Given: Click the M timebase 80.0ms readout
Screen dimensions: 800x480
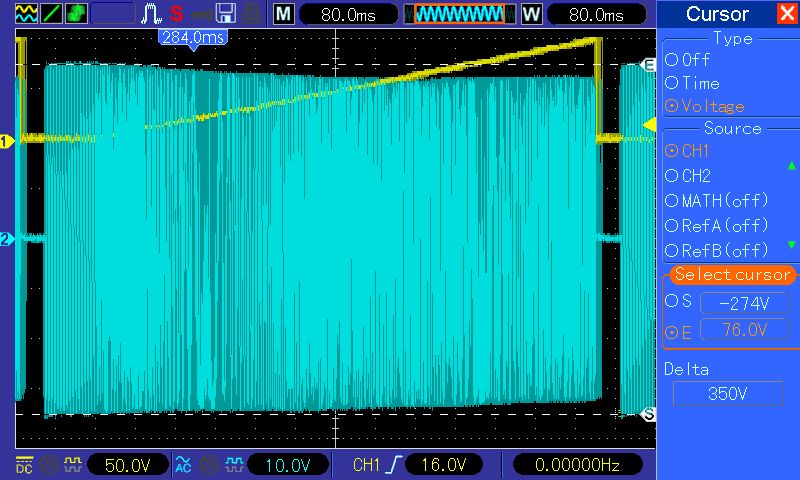Looking at the screenshot, I should coord(343,14).
